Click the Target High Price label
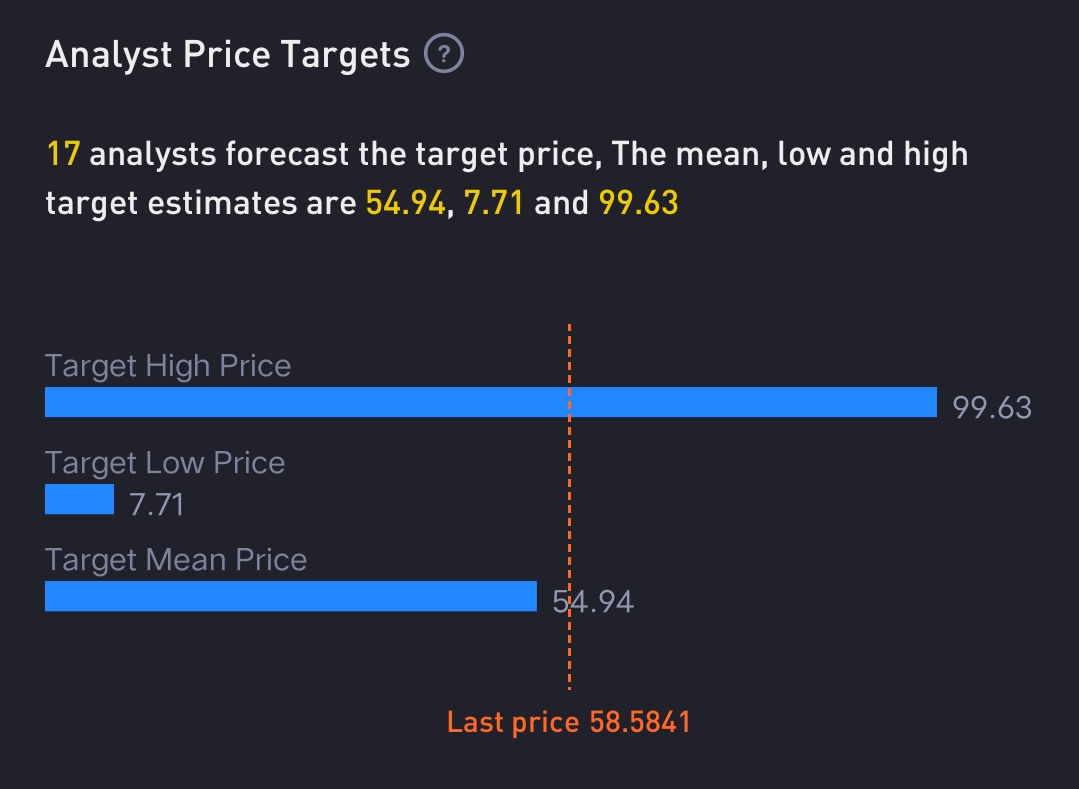This screenshot has height=789, width=1079. coord(168,366)
